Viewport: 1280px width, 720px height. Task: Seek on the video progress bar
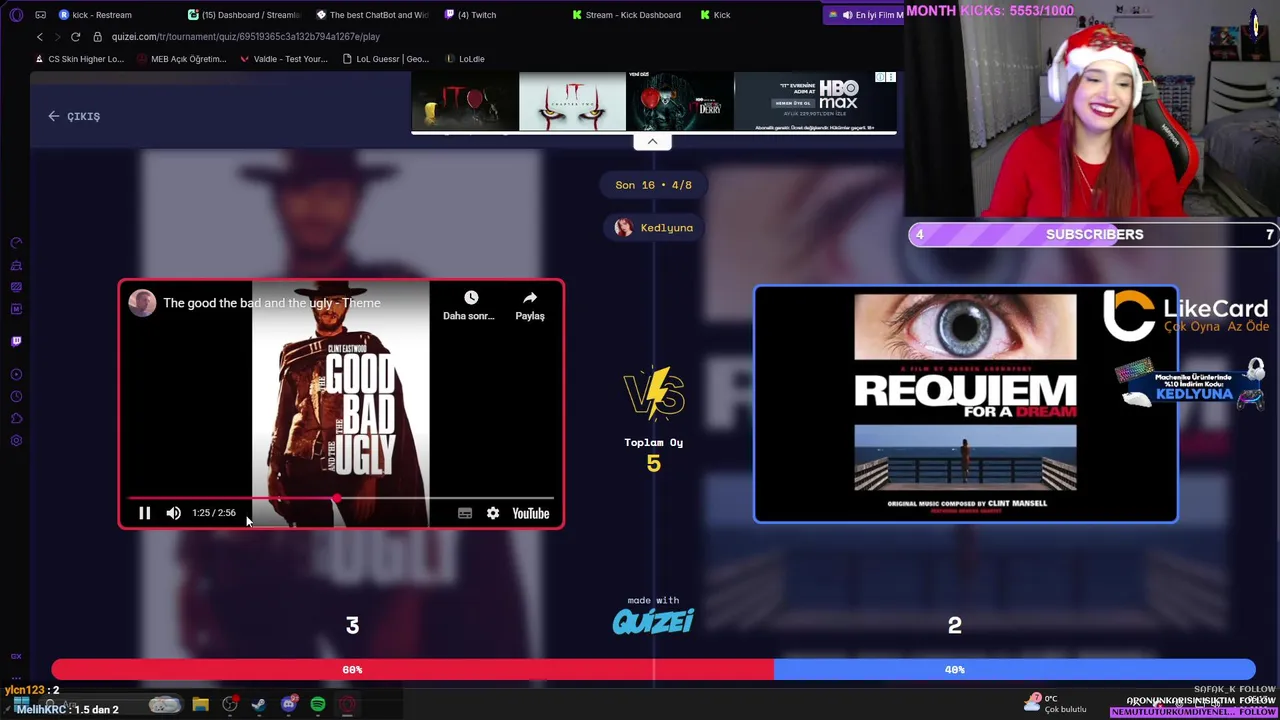340,497
